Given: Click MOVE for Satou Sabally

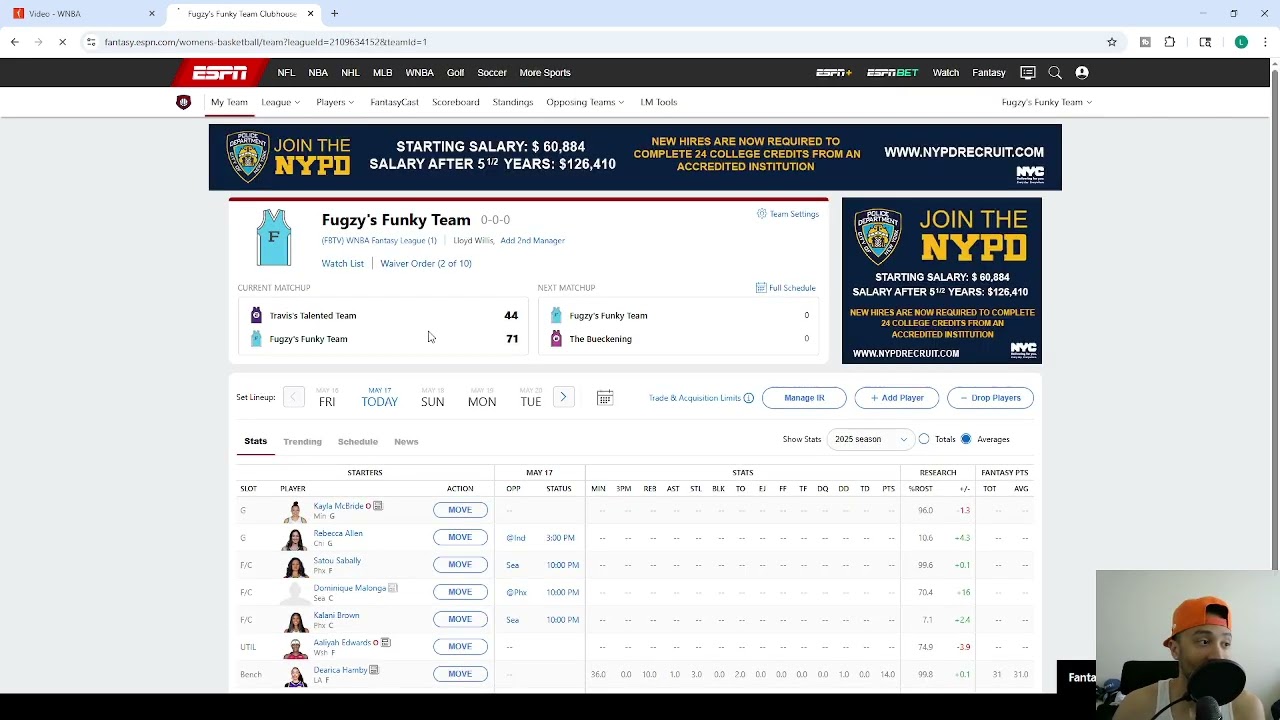Looking at the screenshot, I should (460, 564).
